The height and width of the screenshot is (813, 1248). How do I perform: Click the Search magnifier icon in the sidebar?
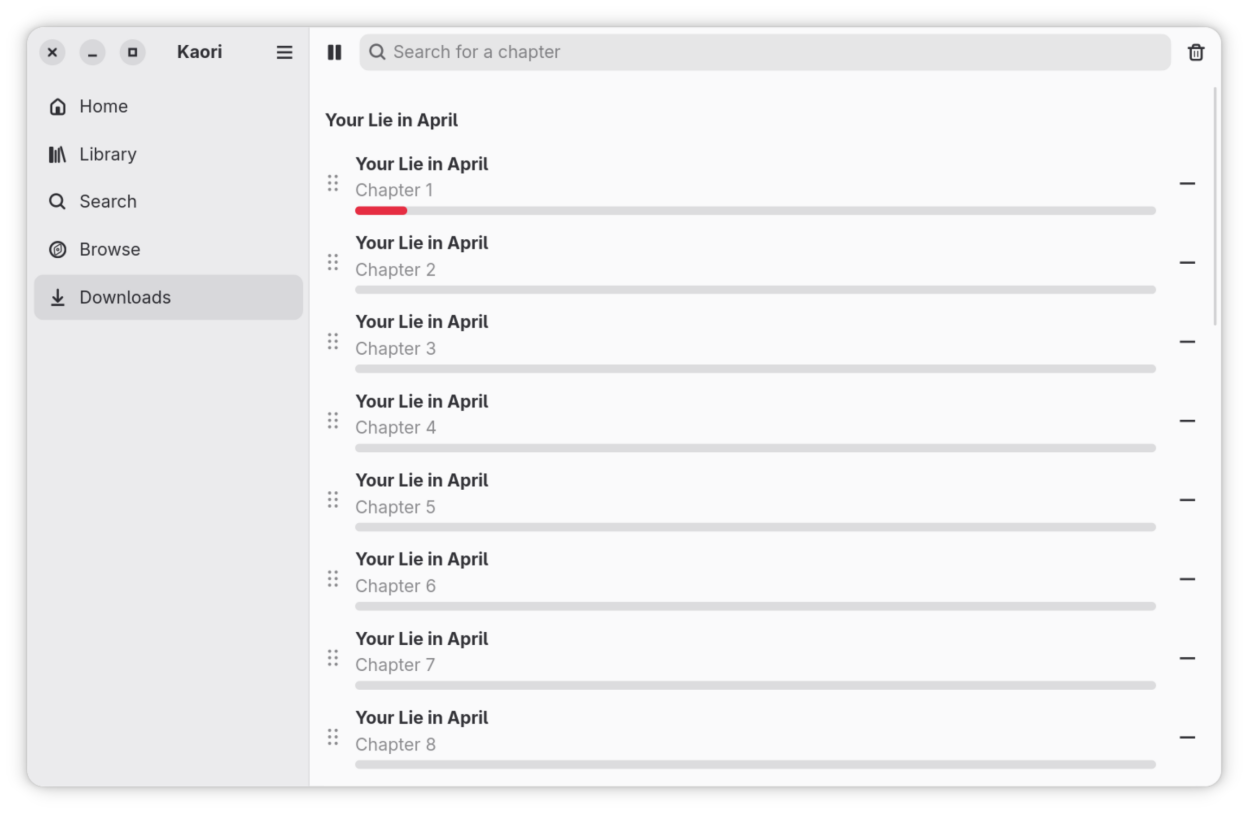[58, 201]
